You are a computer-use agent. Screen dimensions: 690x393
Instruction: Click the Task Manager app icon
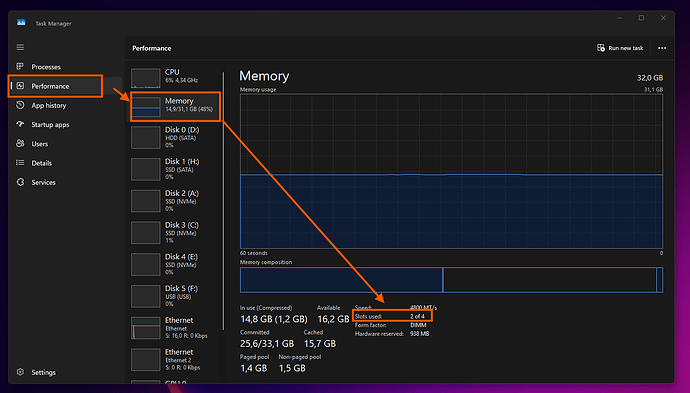21,23
